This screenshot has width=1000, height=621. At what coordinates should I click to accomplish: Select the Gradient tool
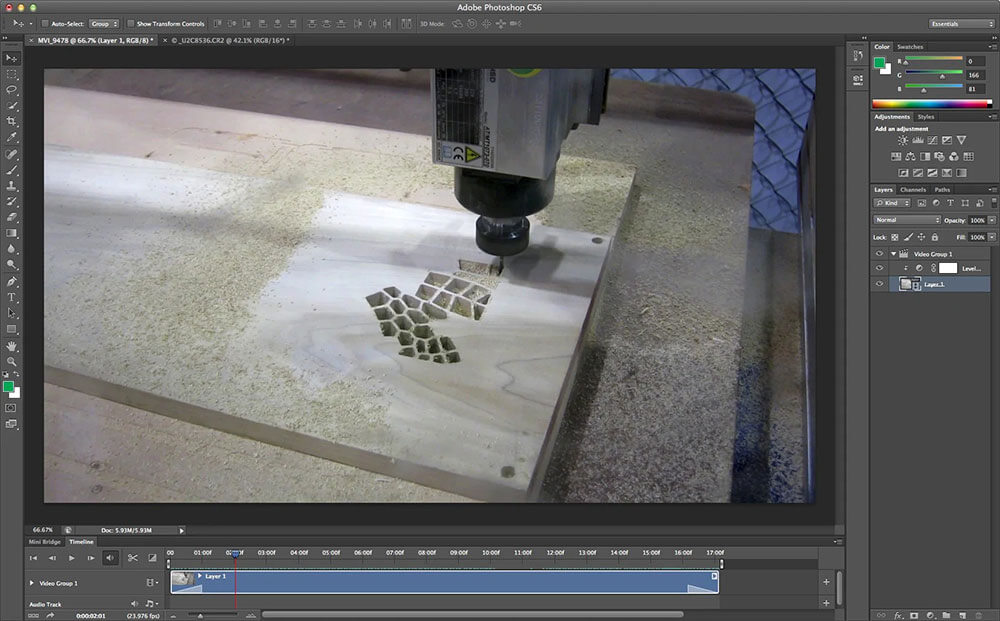click(11, 233)
